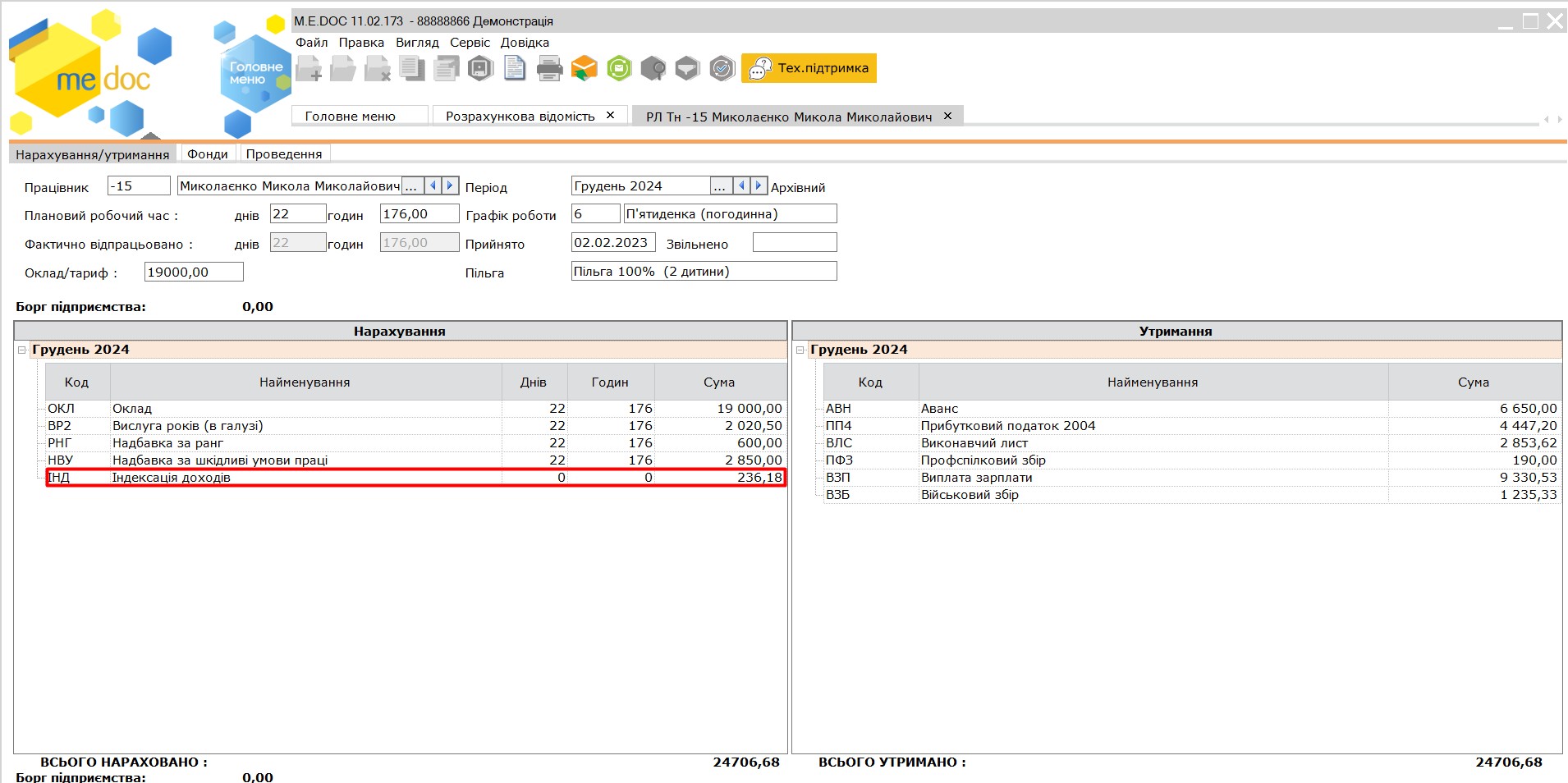Viewport: 1568px width, 783px height.
Task: Collapse Грудень 2024 group in Утримання
Action: 800,350
